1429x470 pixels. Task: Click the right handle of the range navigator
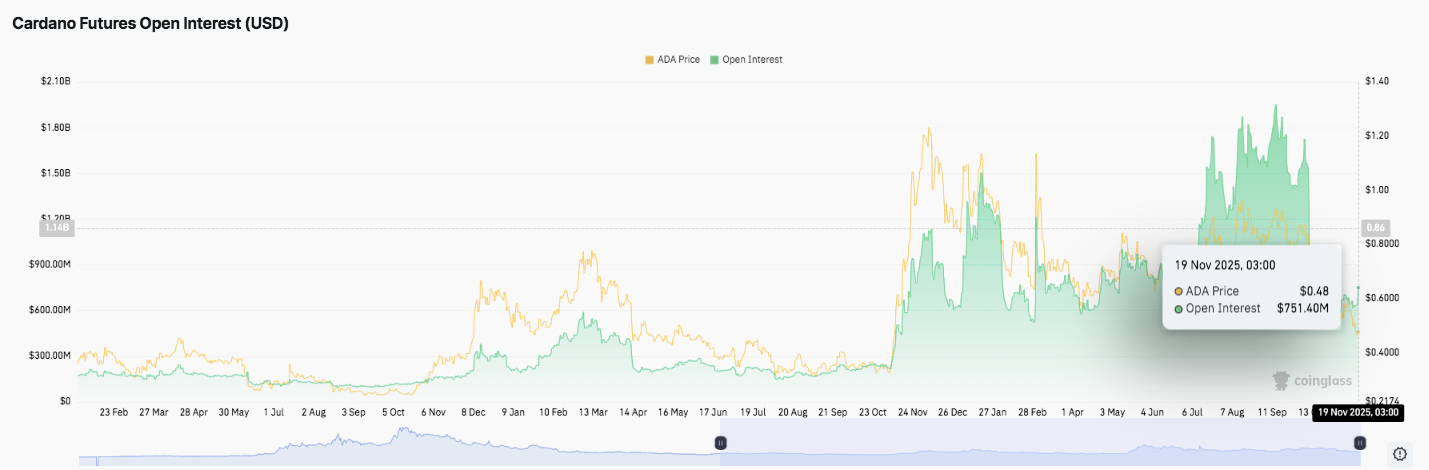1359,443
